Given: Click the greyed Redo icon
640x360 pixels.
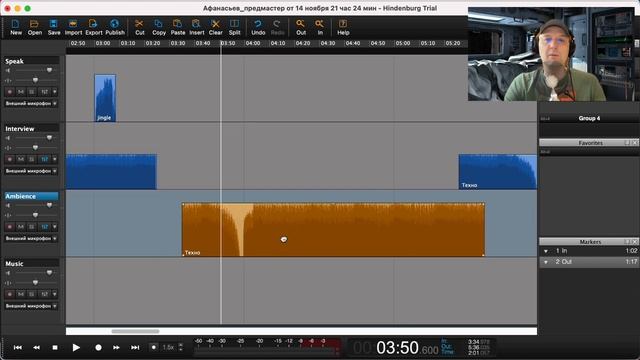Looking at the screenshot, I should click(x=277, y=27).
